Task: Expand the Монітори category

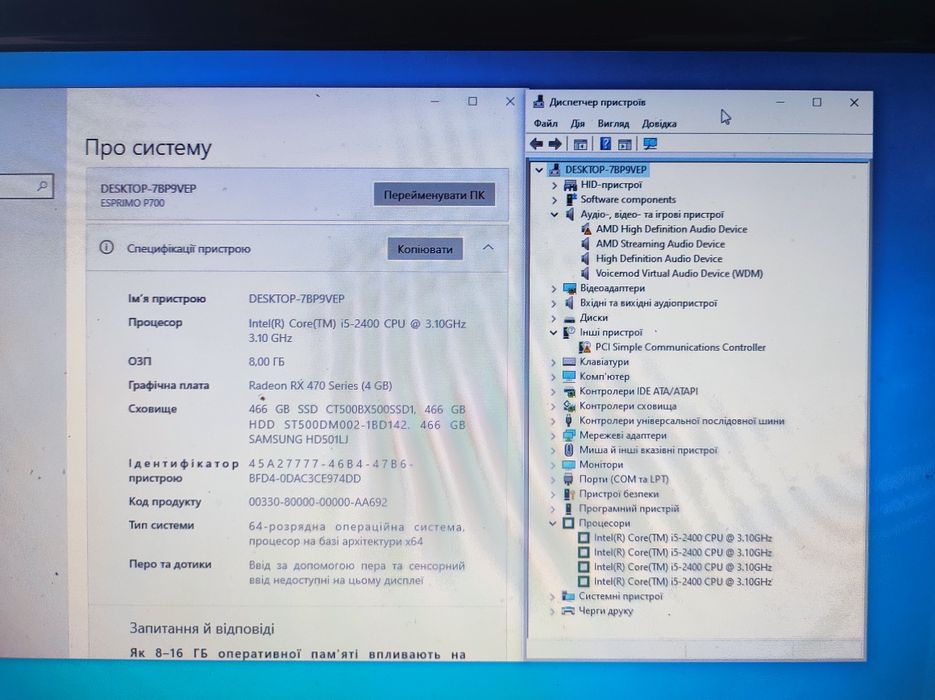Action: (x=553, y=465)
